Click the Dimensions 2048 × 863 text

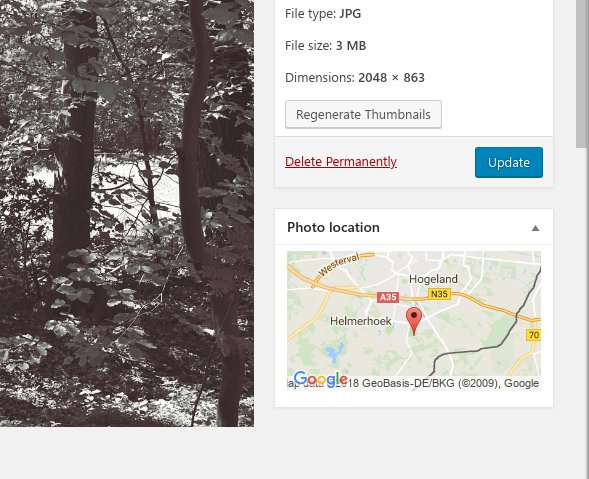click(355, 78)
